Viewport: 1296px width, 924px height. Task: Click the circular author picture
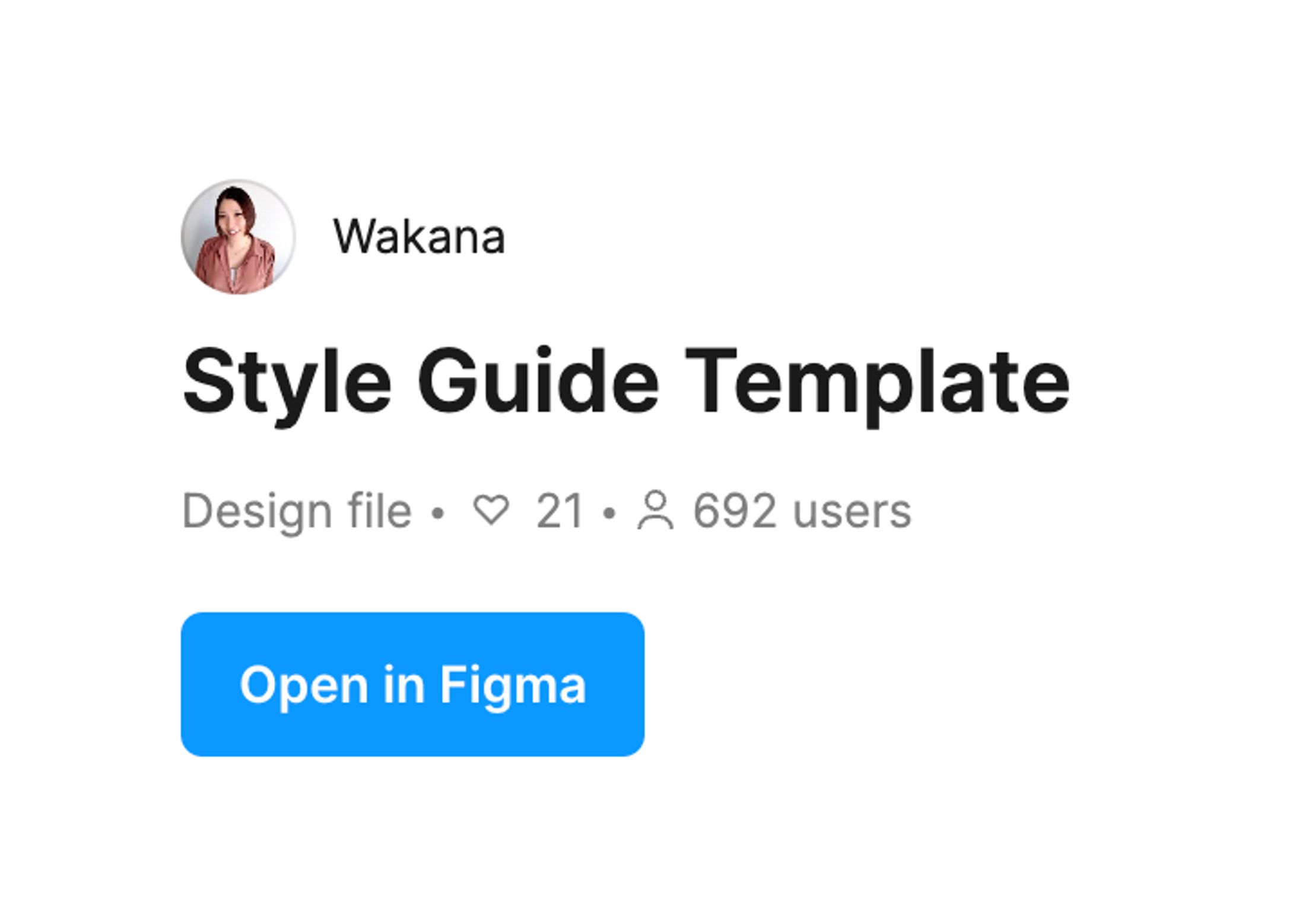tap(238, 237)
